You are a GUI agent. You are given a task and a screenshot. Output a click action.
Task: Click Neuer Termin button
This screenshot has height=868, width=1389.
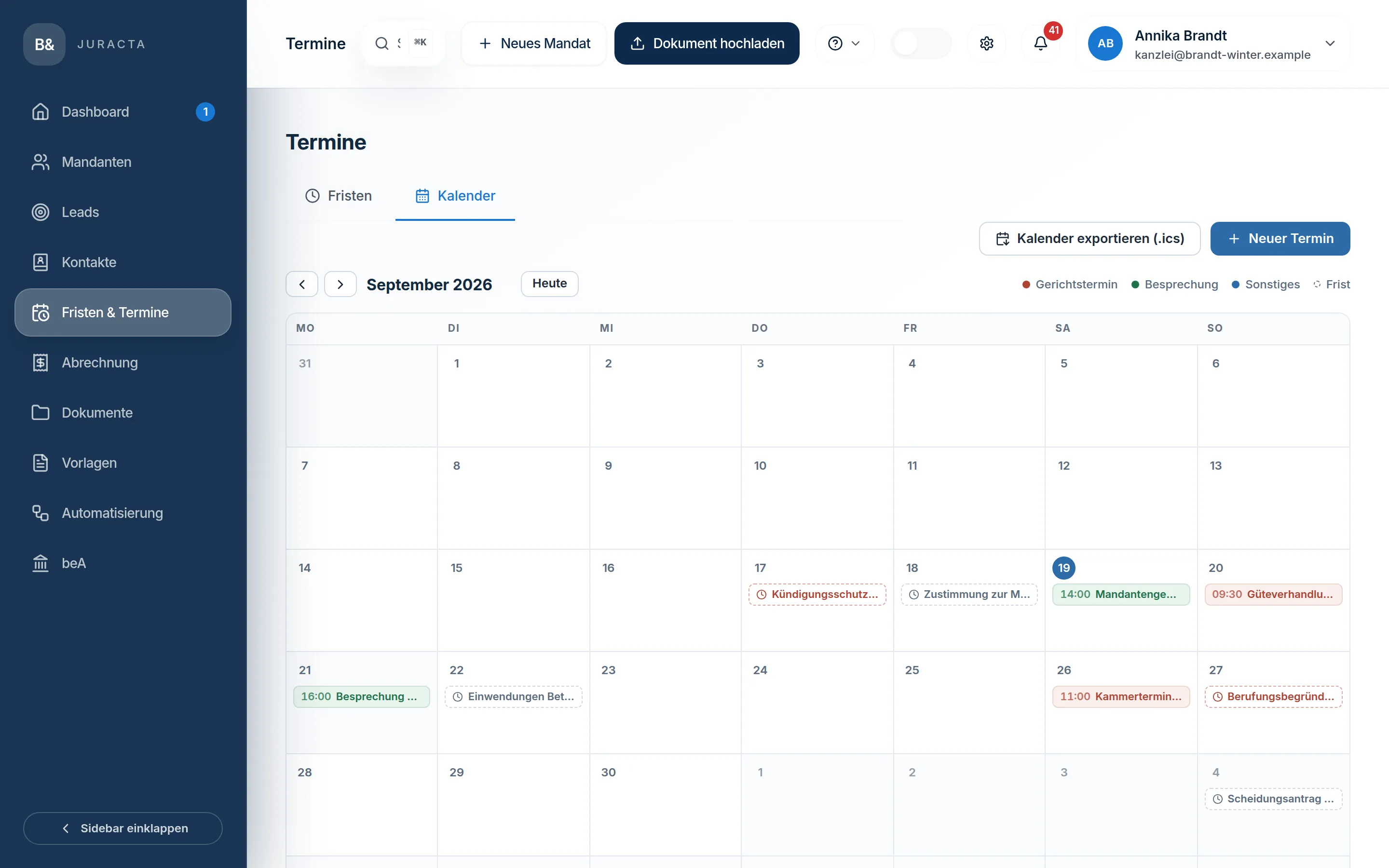click(1280, 238)
